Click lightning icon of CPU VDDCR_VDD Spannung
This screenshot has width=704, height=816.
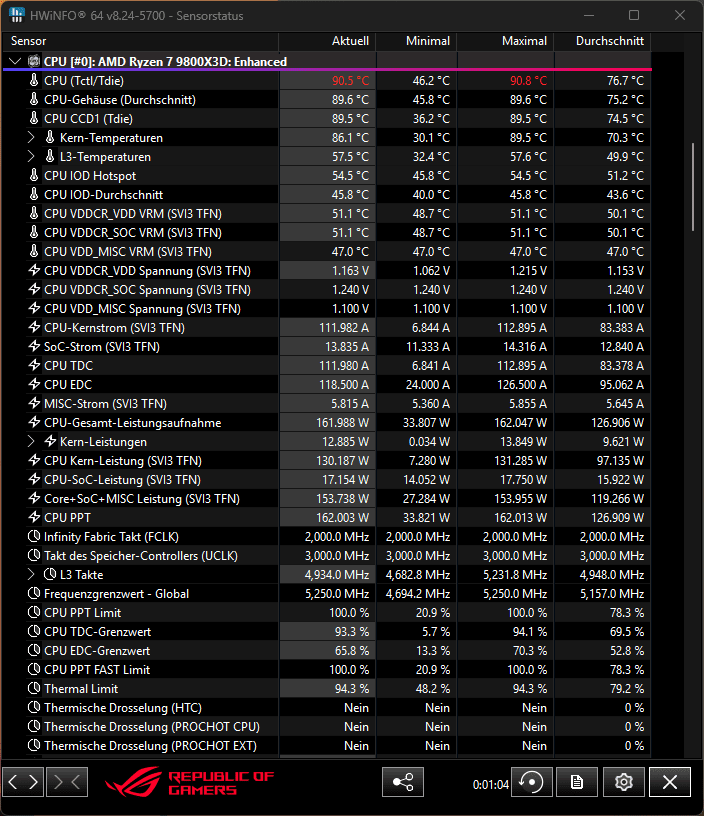pos(34,270)
